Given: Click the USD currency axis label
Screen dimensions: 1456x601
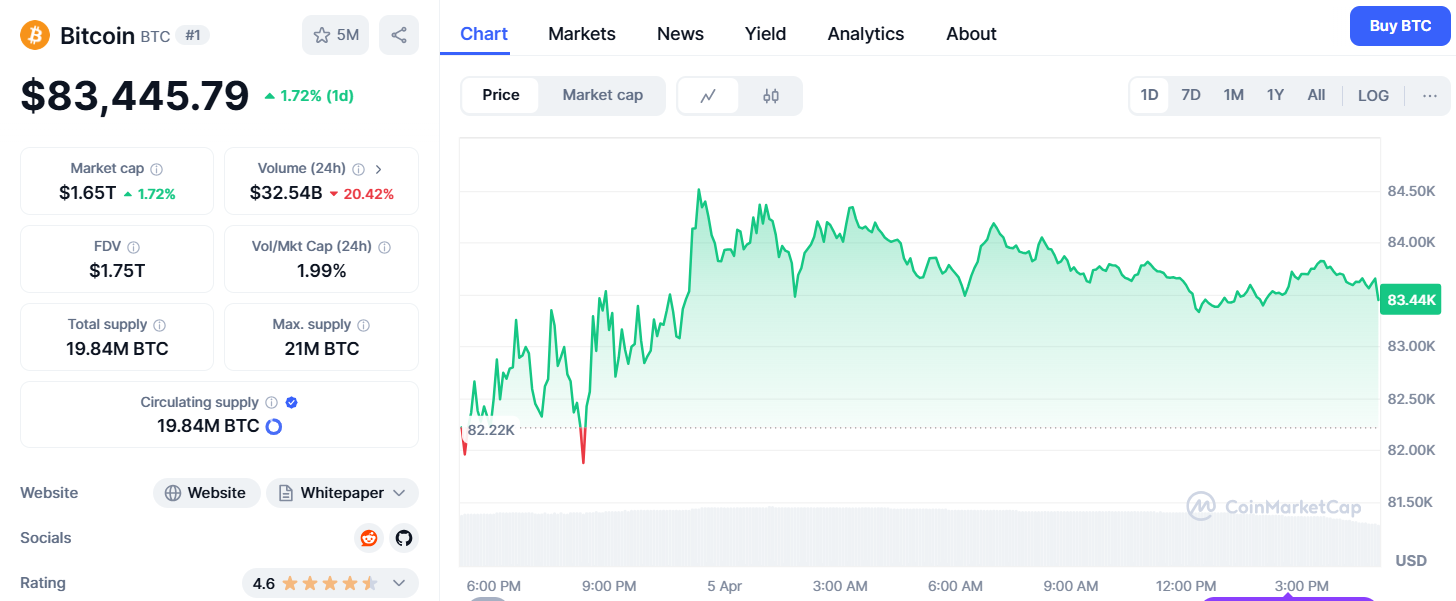Looking at the screenshot, I should [1411, 560].
